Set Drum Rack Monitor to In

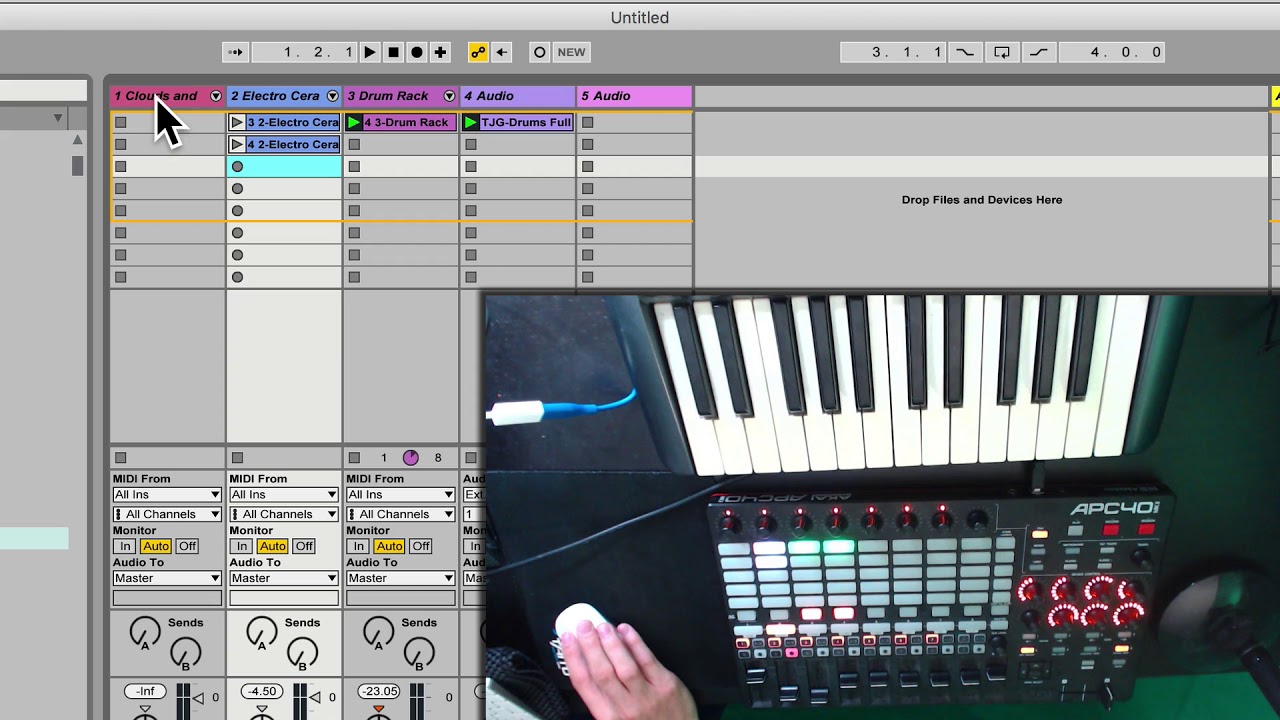coord(359,546)
